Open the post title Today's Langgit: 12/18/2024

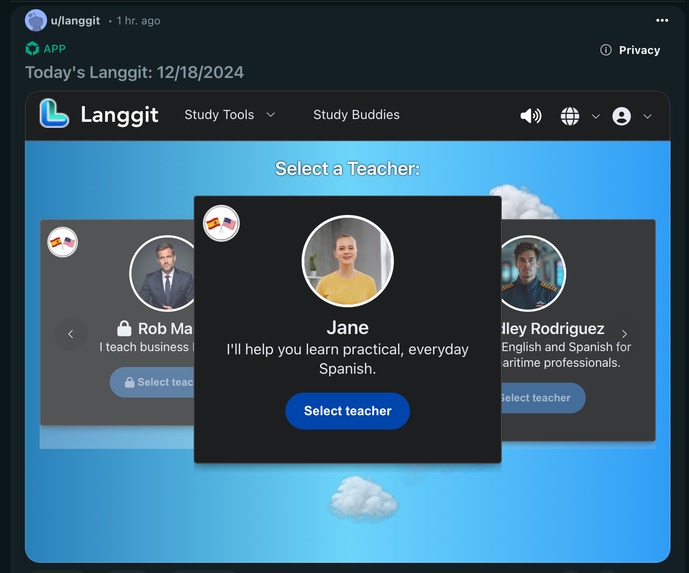point(134,73)
